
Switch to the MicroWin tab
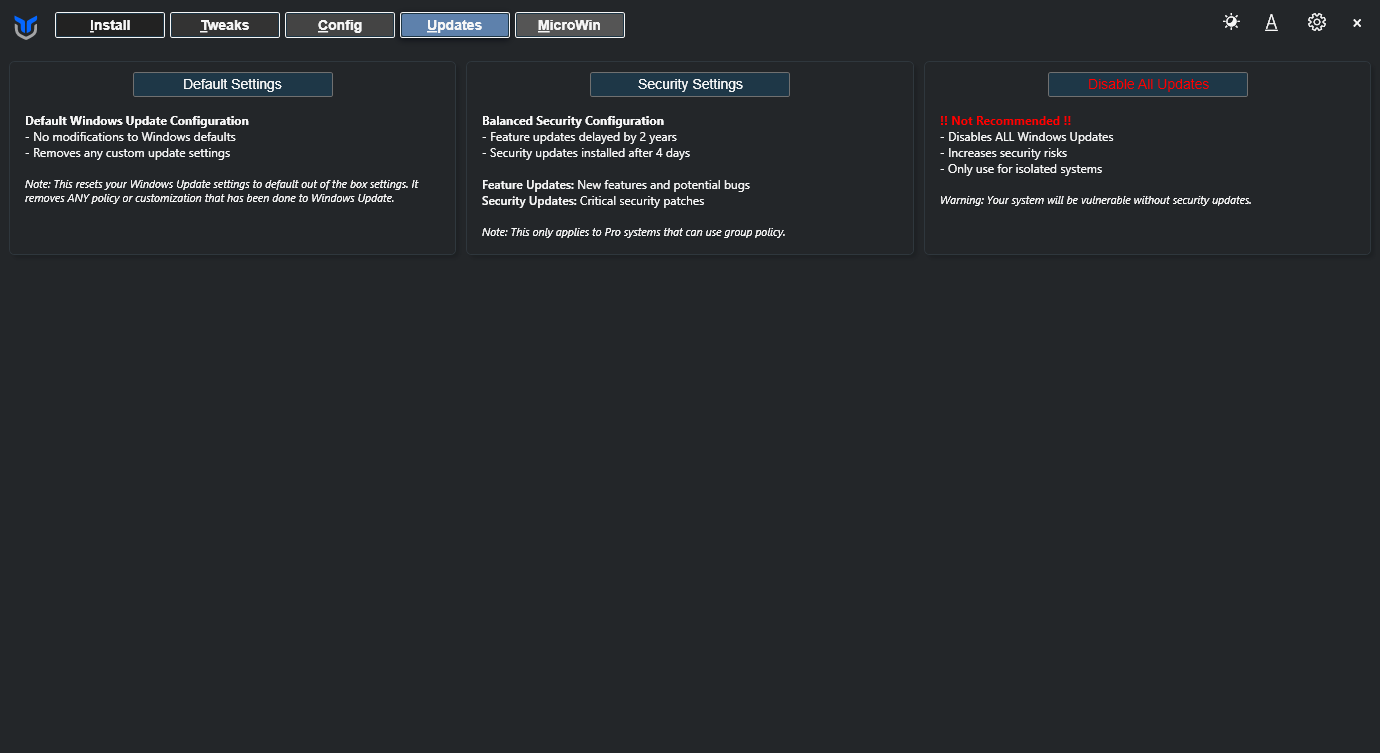[x=570, y=25]
